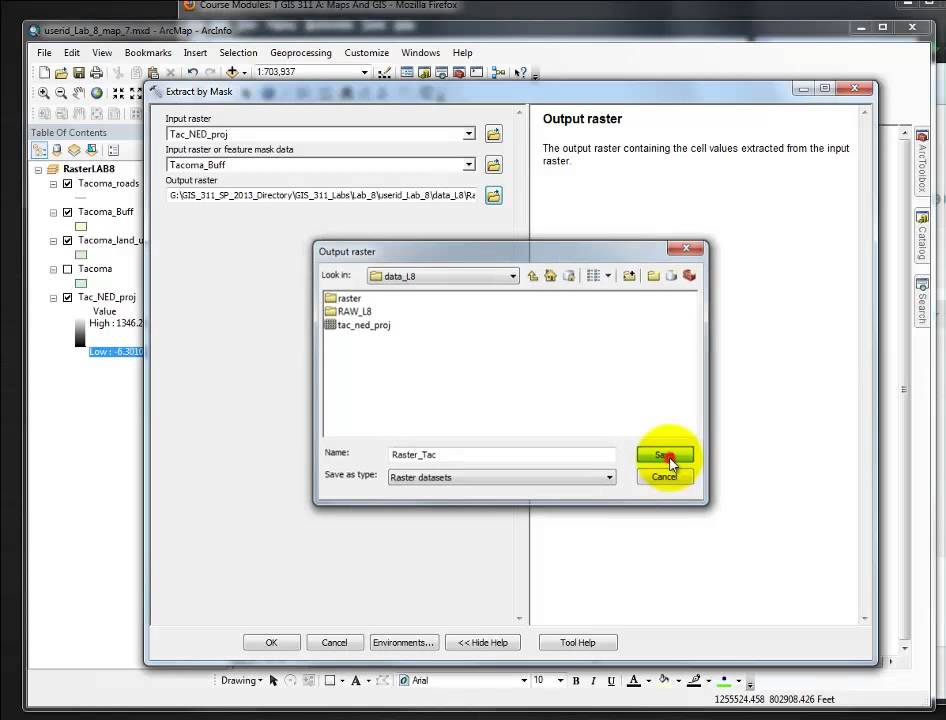Toggle the Tacoma_land_u layer checkbox

tap(68, 240)
